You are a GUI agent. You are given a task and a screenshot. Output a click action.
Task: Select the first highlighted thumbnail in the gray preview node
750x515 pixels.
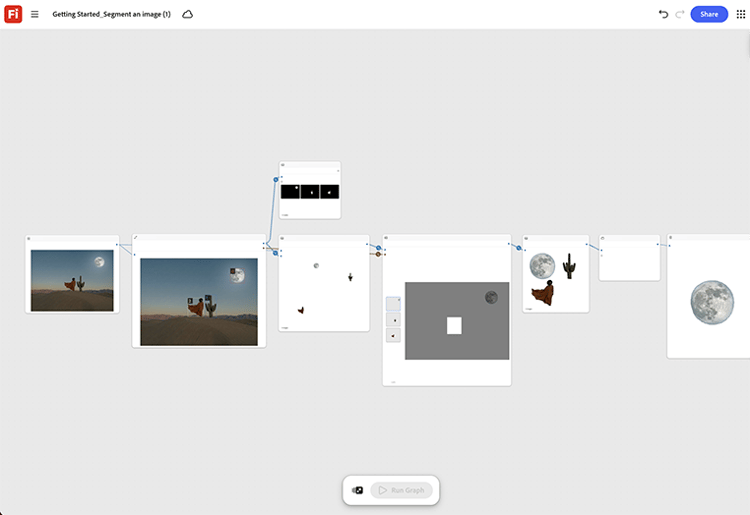click(x=393, y=304)
